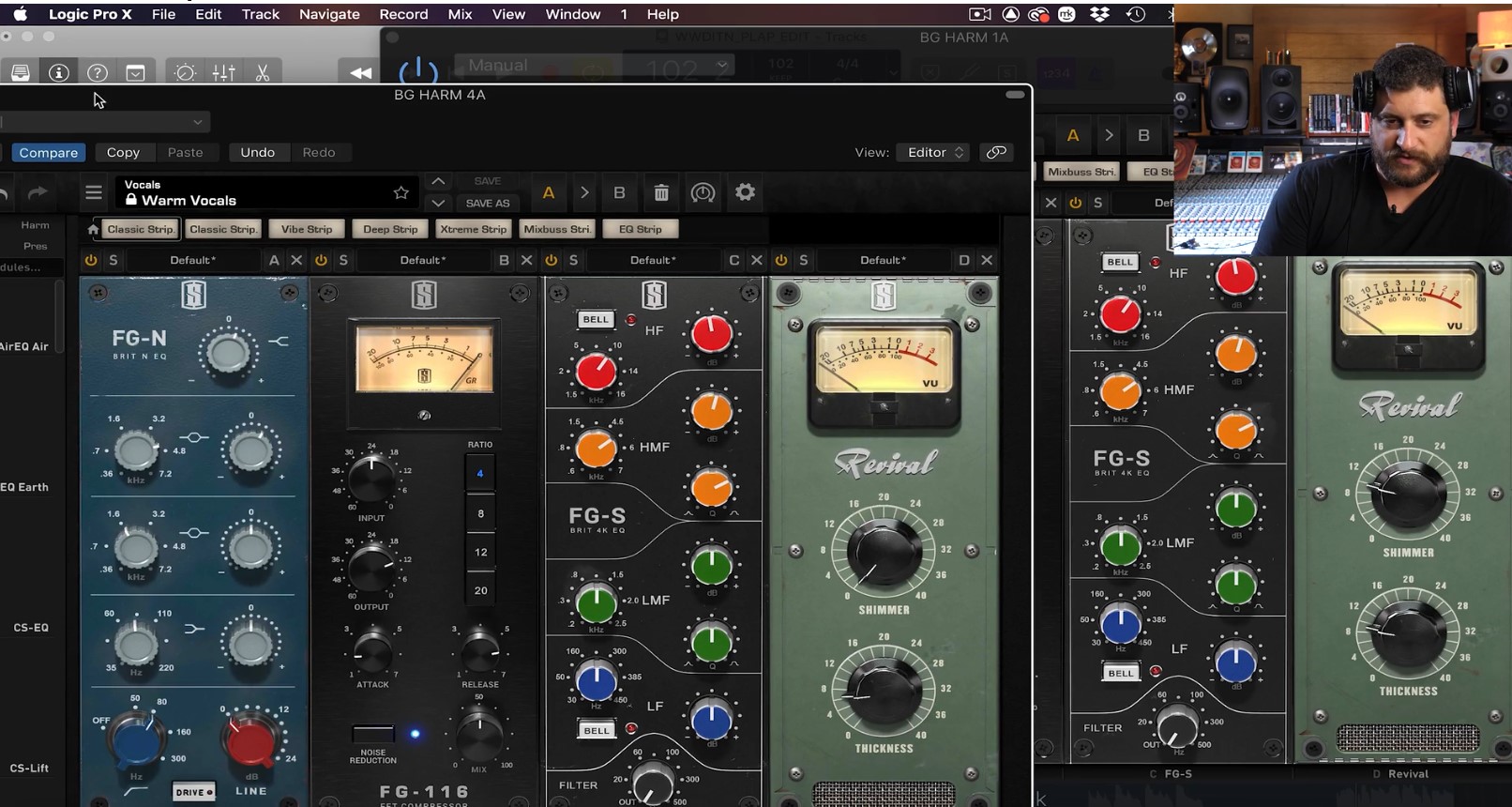This screenshot has height=807, width=1512.
Task: Click the gear settings icon in plugin
Action: [x=746, y=192]
